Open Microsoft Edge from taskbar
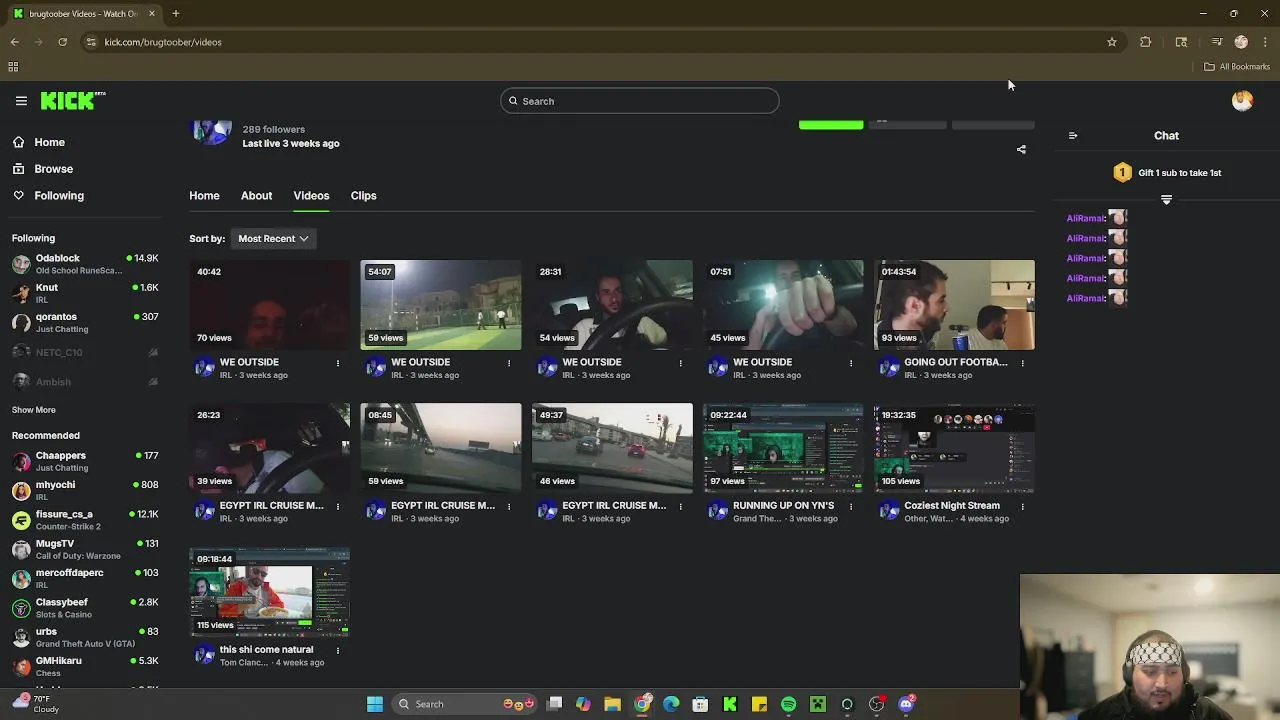The image size is (1280, 720). [x=671, y=704]
